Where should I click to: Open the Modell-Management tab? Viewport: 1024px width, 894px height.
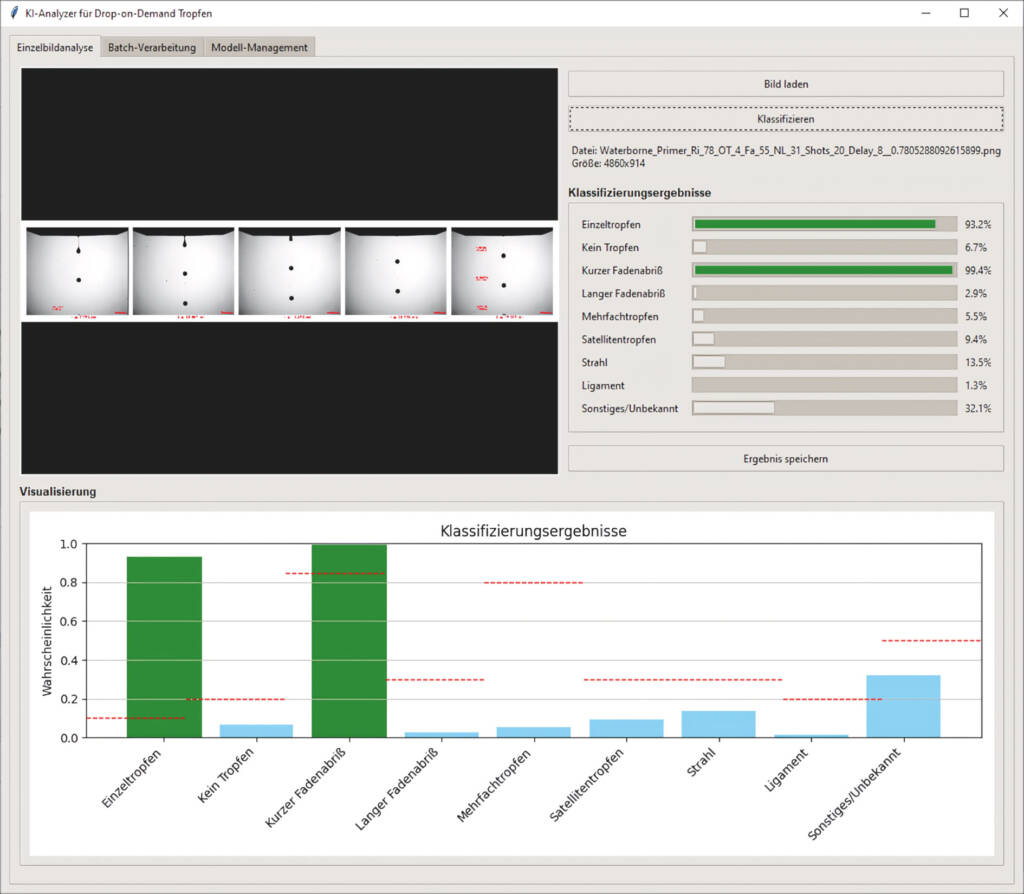pos(259,47)
